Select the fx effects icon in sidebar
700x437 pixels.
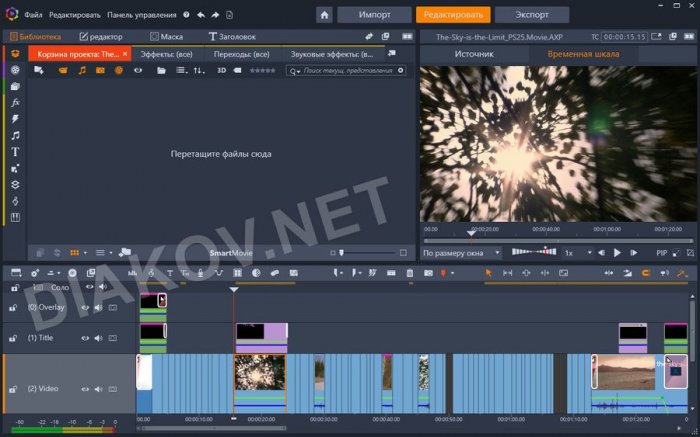coord(15,103)
